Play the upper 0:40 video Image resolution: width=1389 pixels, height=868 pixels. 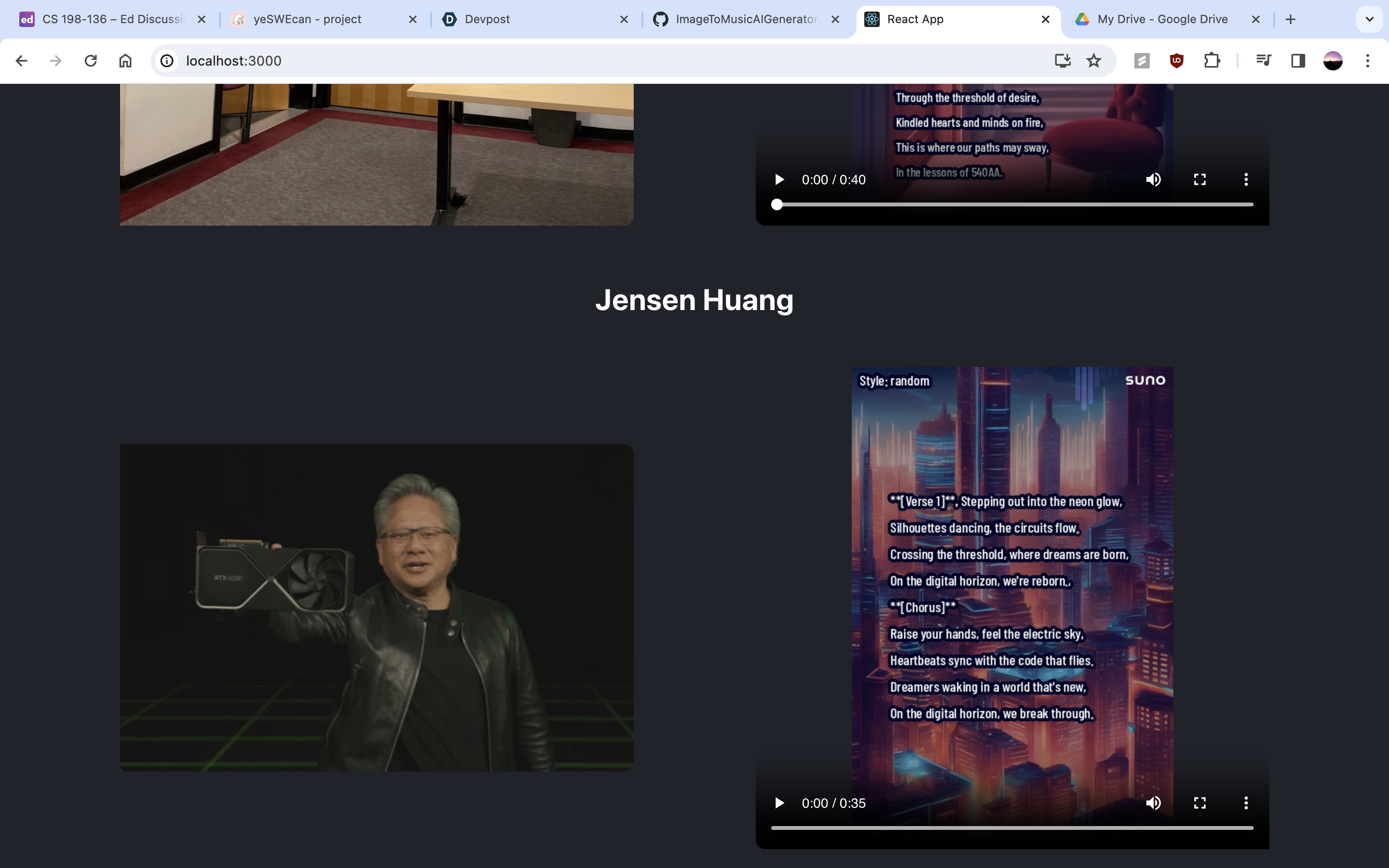coord(779,180)
